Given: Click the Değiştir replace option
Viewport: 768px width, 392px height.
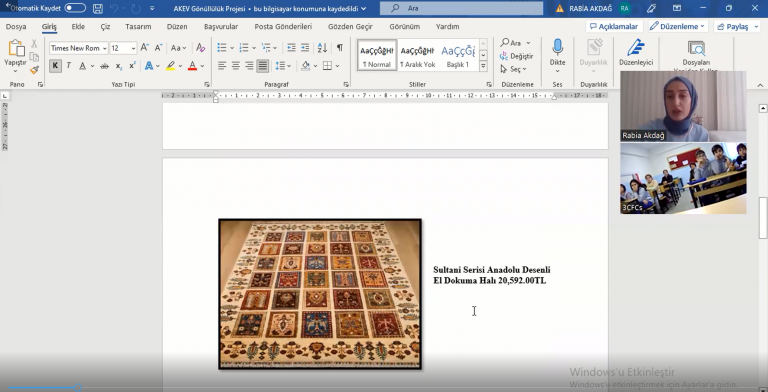Looking at the screenshot, I should point(517,56).
